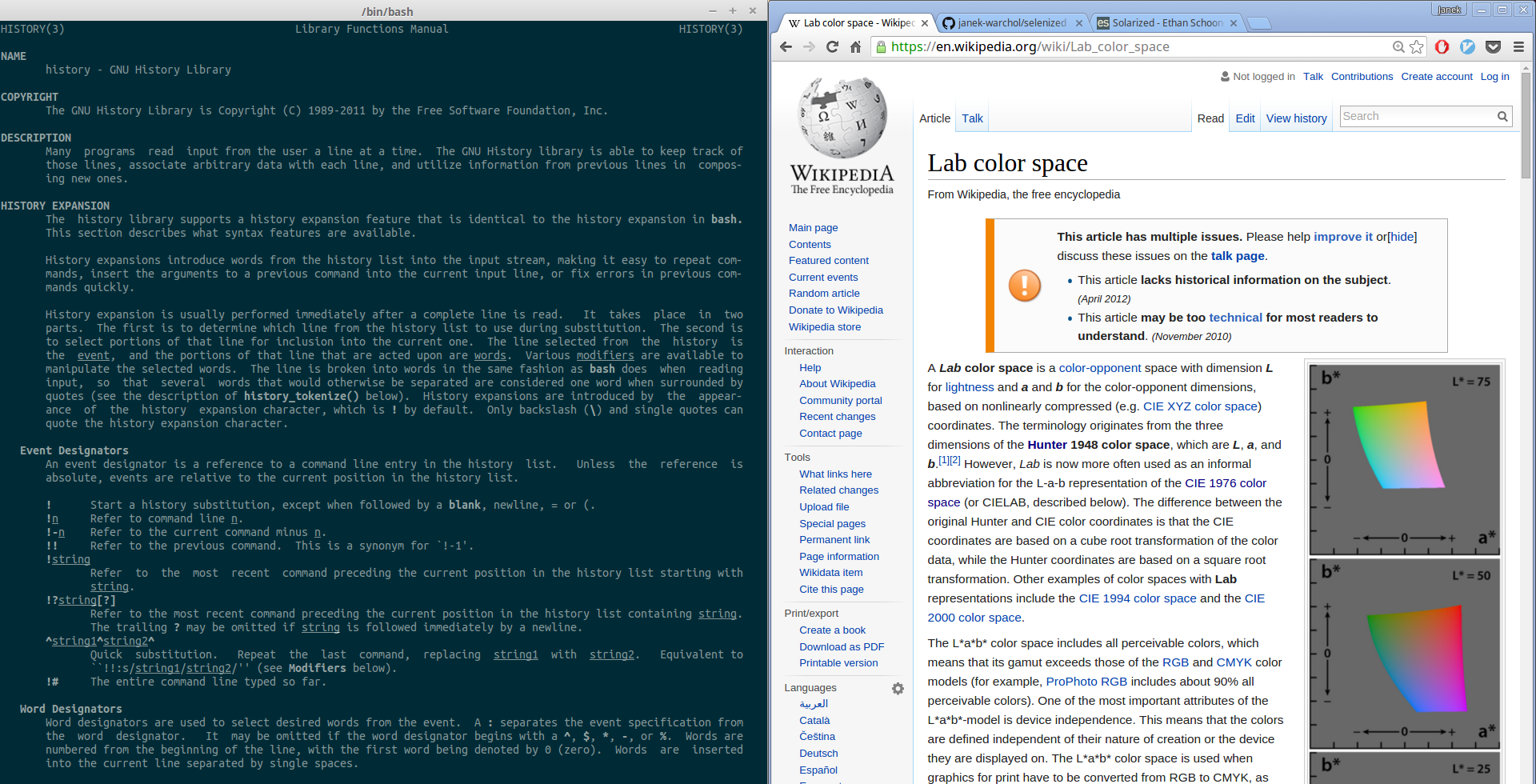Select the Read tab
Image resolution: width=1536 pixels, height=784 pixels.
click(1210, 118)
